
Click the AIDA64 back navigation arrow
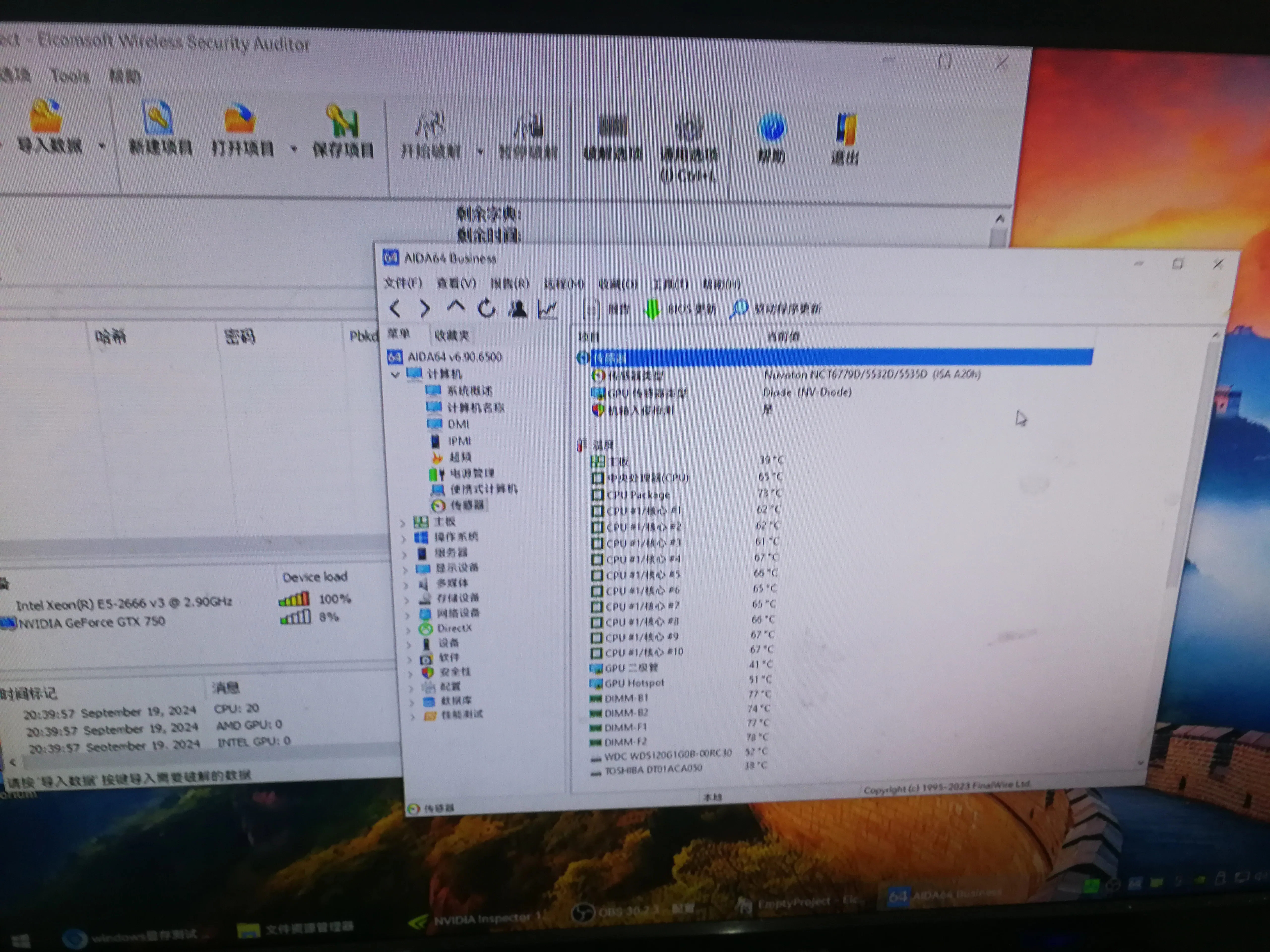pyautogui.click(x=395, y=309)
